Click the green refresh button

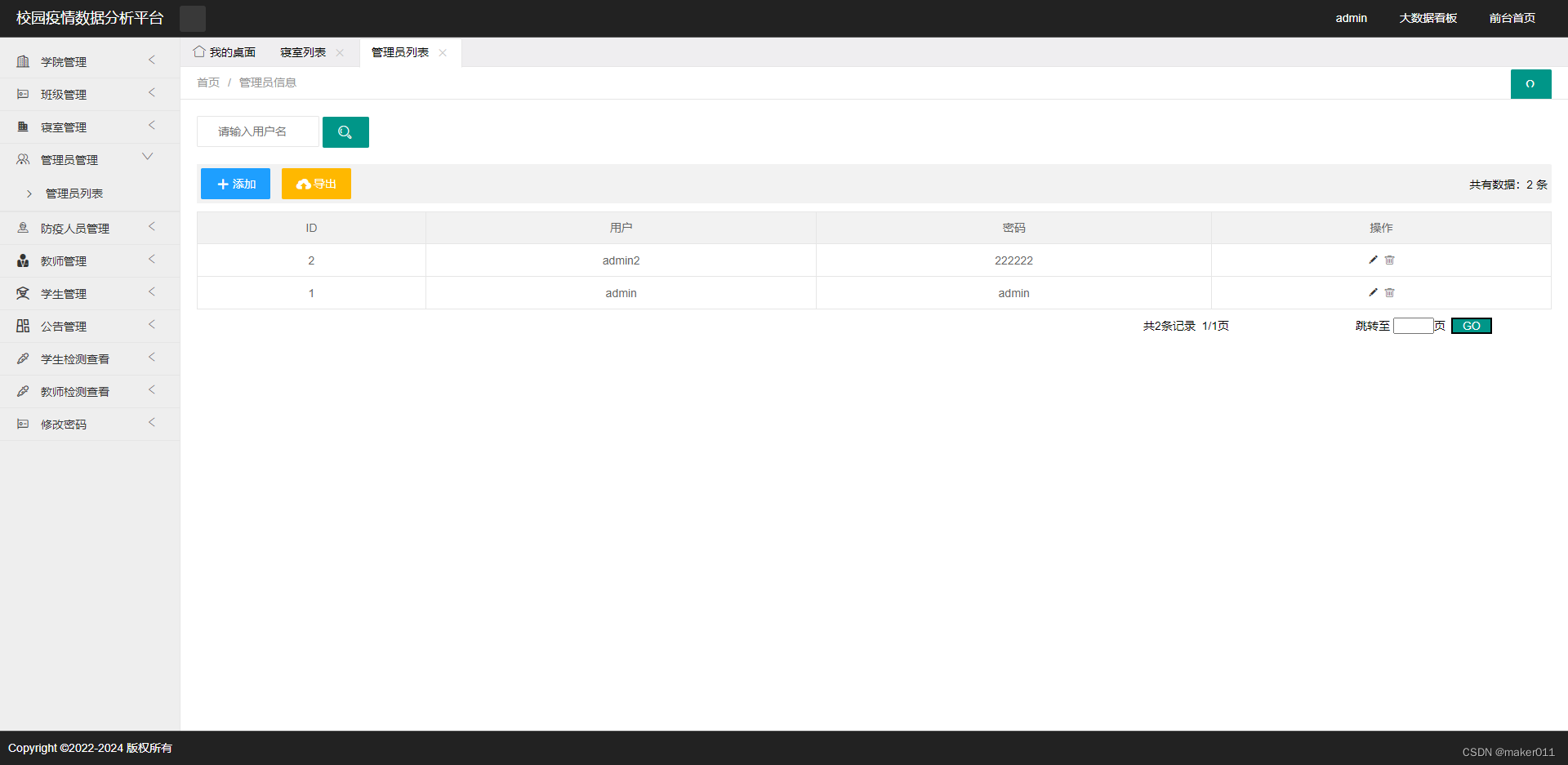pos(1530,84)
